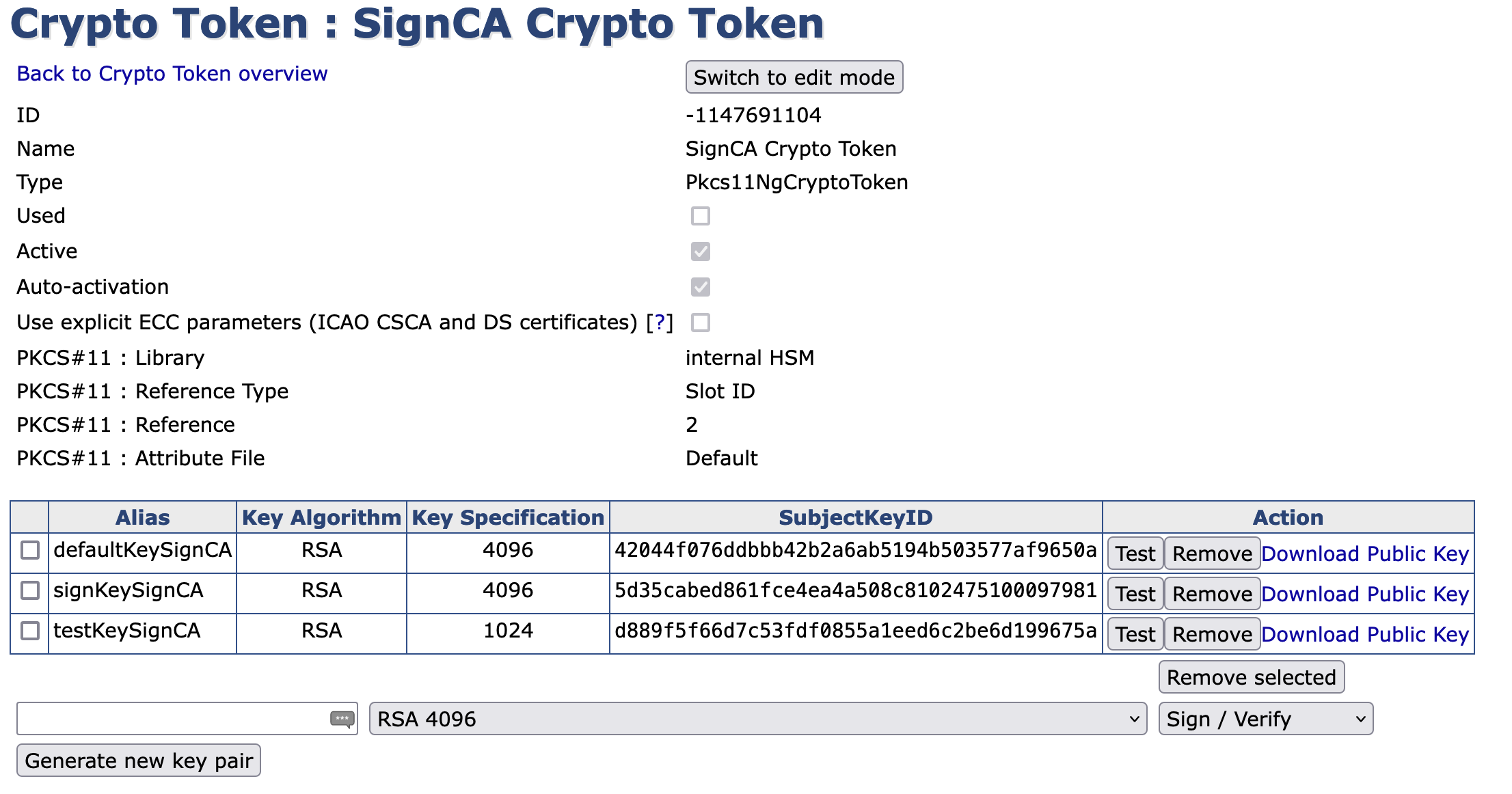Download Public Key for defaultKeySignCA
Viewport: 1512px width, 794px height.
point(1364,553)
